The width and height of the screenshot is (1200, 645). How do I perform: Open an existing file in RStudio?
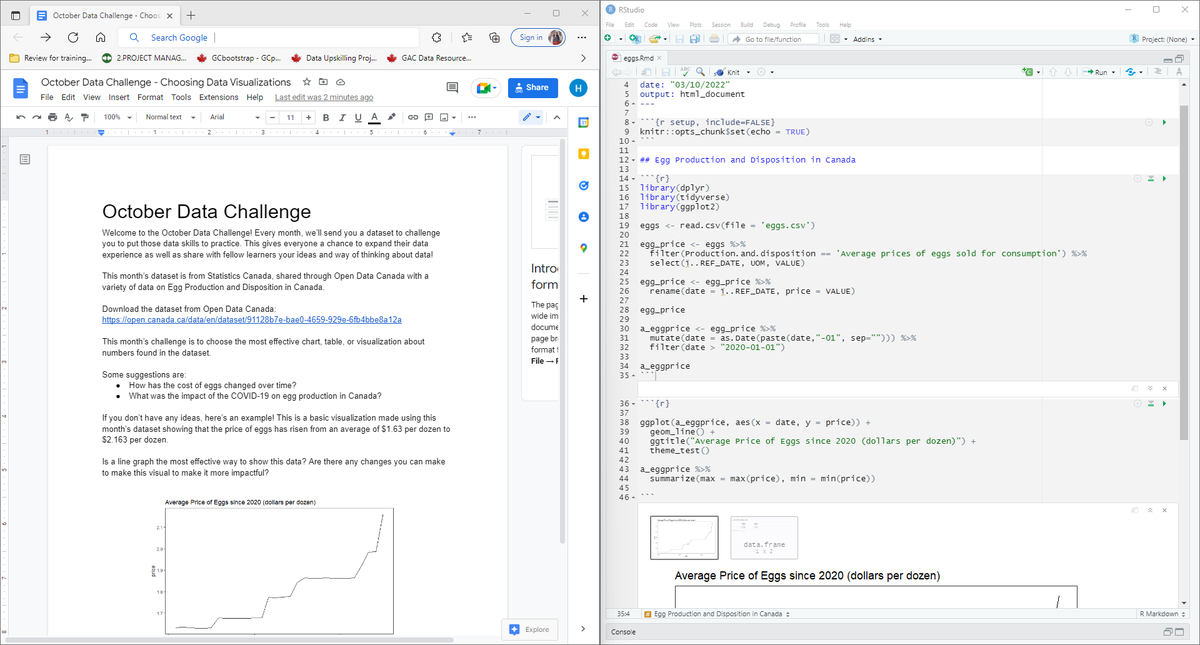click(x=655, y=39)
